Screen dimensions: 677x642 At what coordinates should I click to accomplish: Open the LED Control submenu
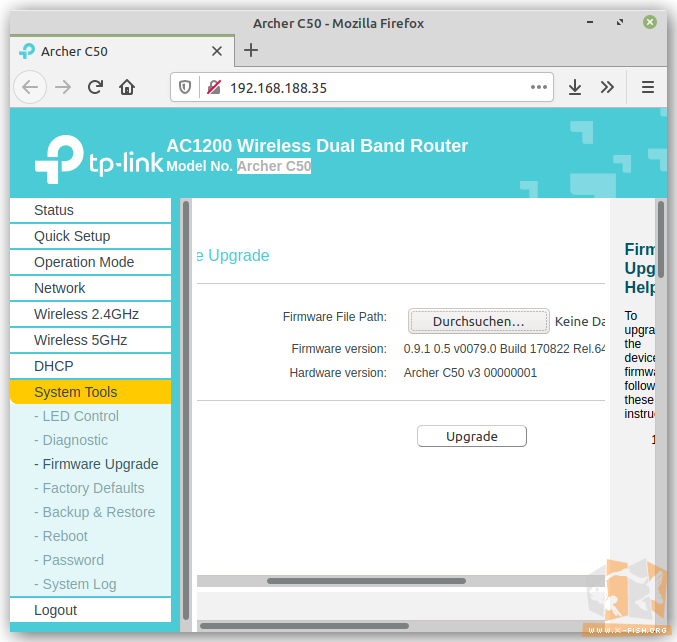click(x=76, y=416)
